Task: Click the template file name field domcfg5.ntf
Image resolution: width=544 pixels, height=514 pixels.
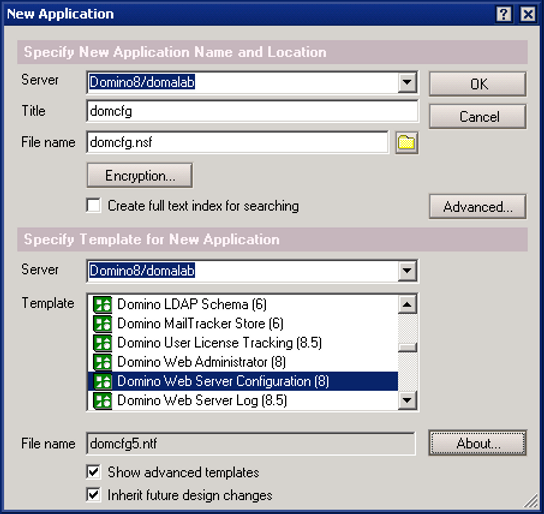Action: [250, 443]
